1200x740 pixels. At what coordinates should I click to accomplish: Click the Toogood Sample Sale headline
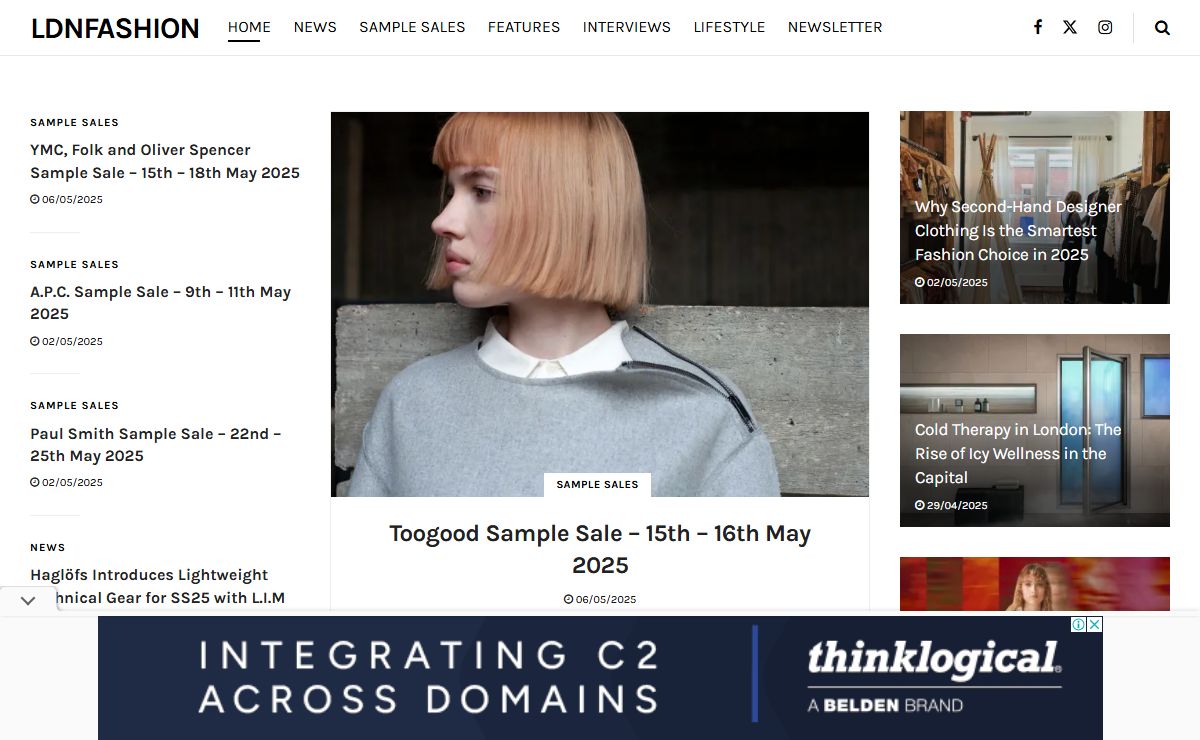pos(600,549)
